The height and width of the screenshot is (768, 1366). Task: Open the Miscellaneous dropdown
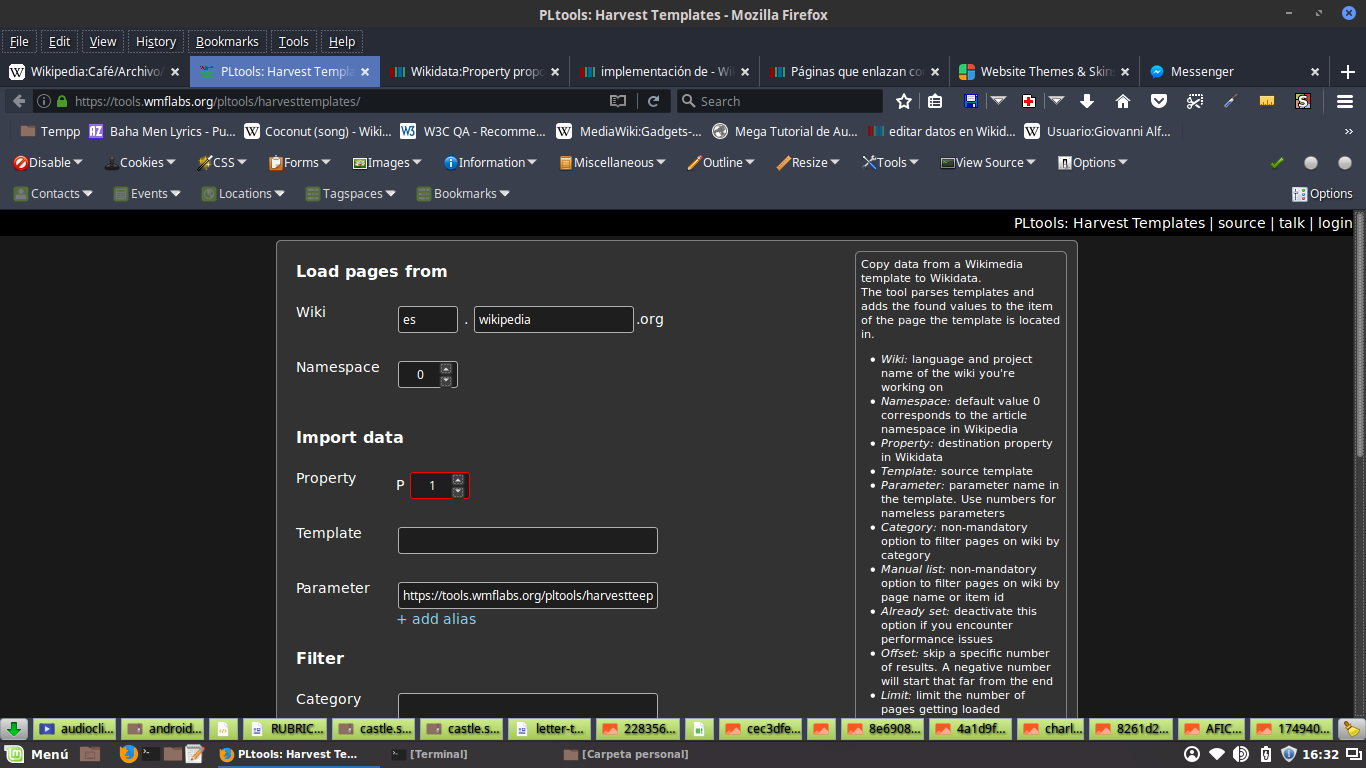coord(611,163)
